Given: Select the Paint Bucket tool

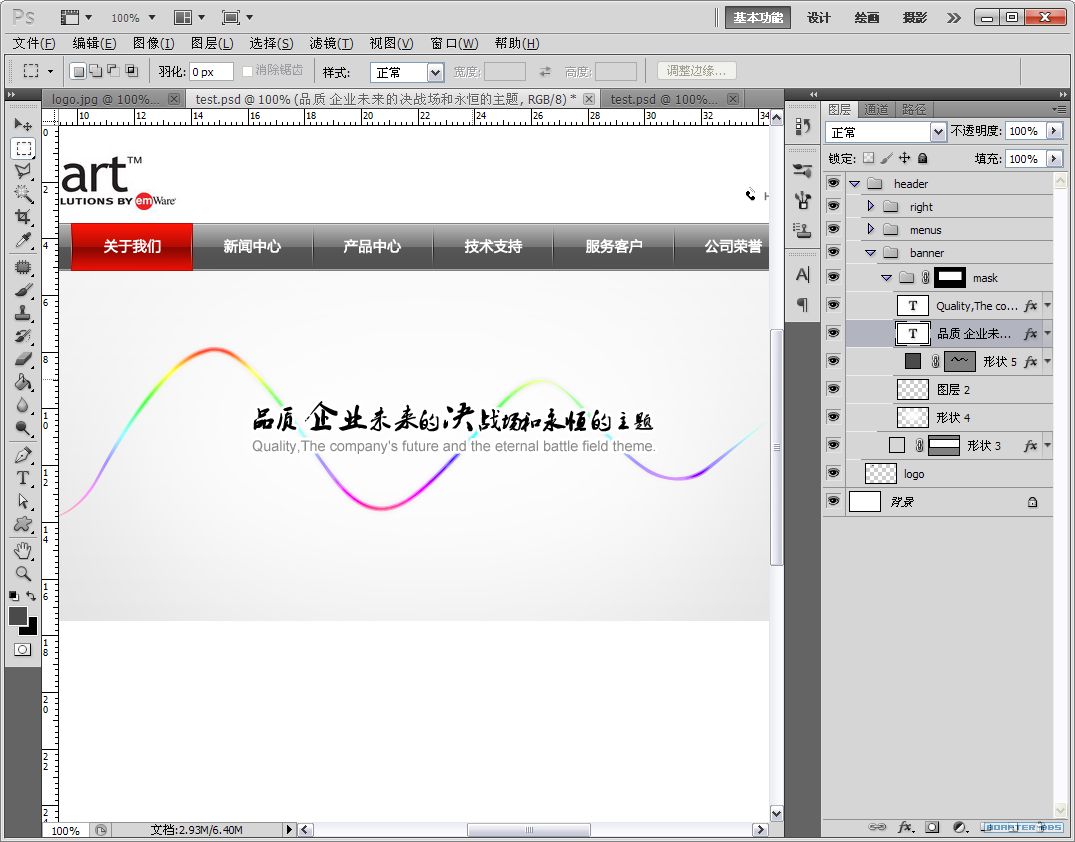Looking at the screenshot, I should [x=23, y=382].
